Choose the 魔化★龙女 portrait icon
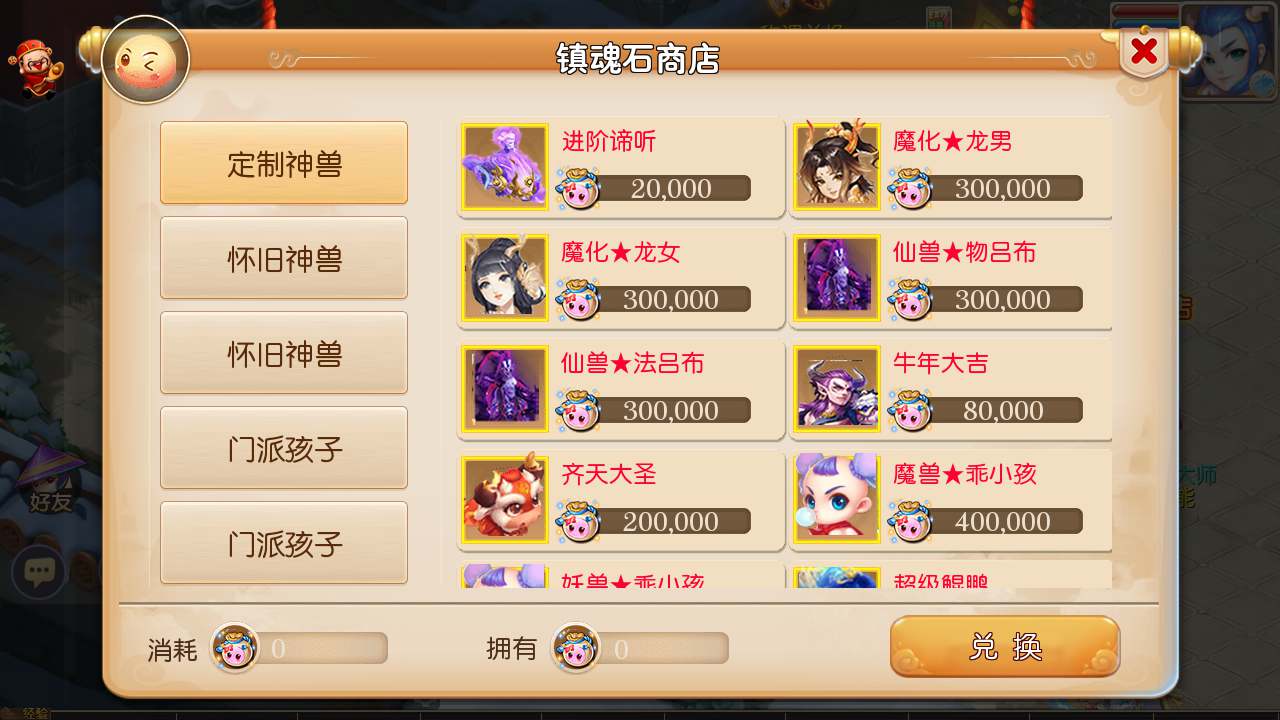Image resolution: width=1280 pixels, height=720 pixels. click(x=505, y=277)
